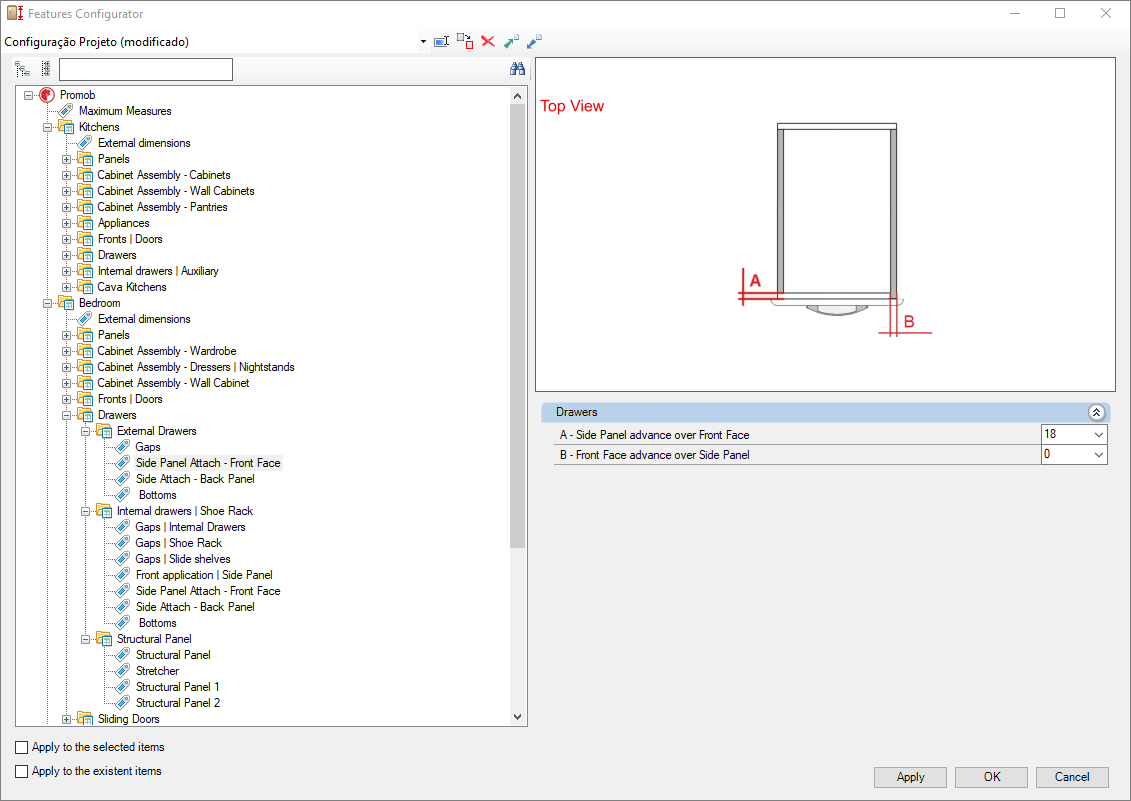Collapse the Bedroom tree node

48,303
